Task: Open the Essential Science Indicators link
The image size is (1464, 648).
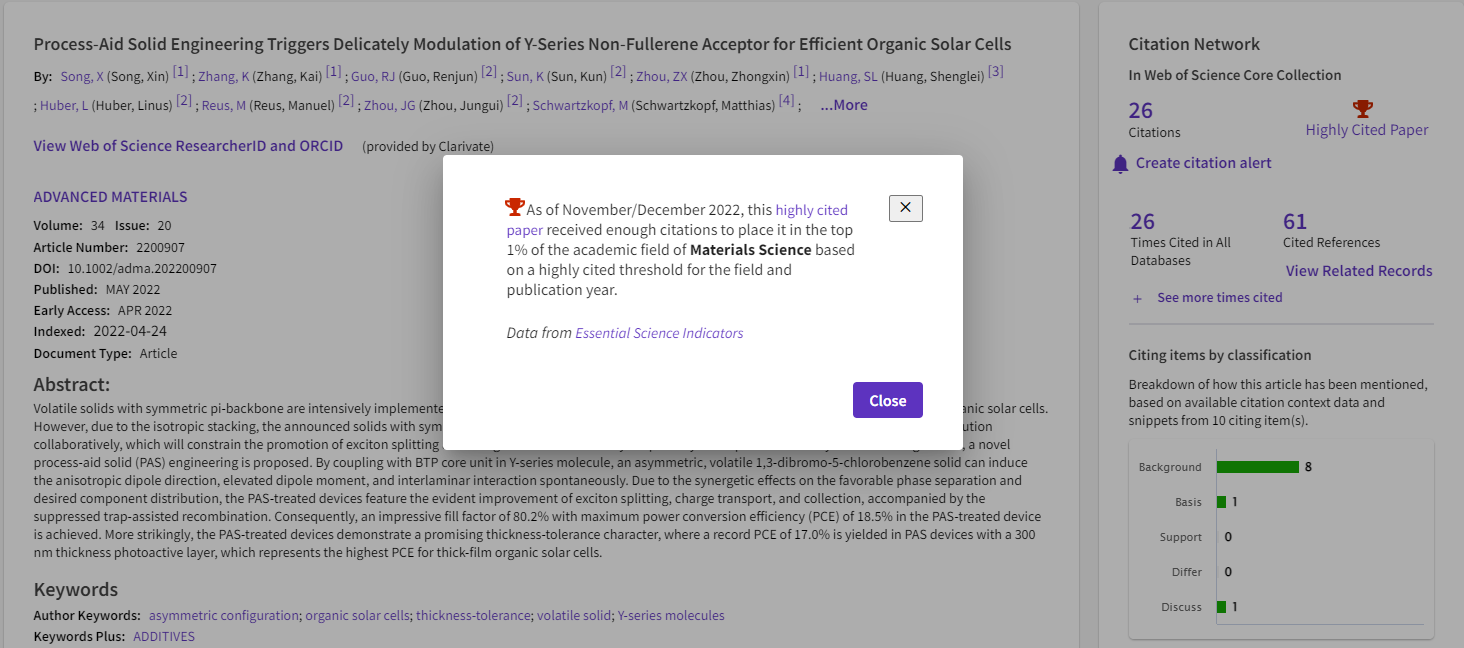Action: coord(659,333)
